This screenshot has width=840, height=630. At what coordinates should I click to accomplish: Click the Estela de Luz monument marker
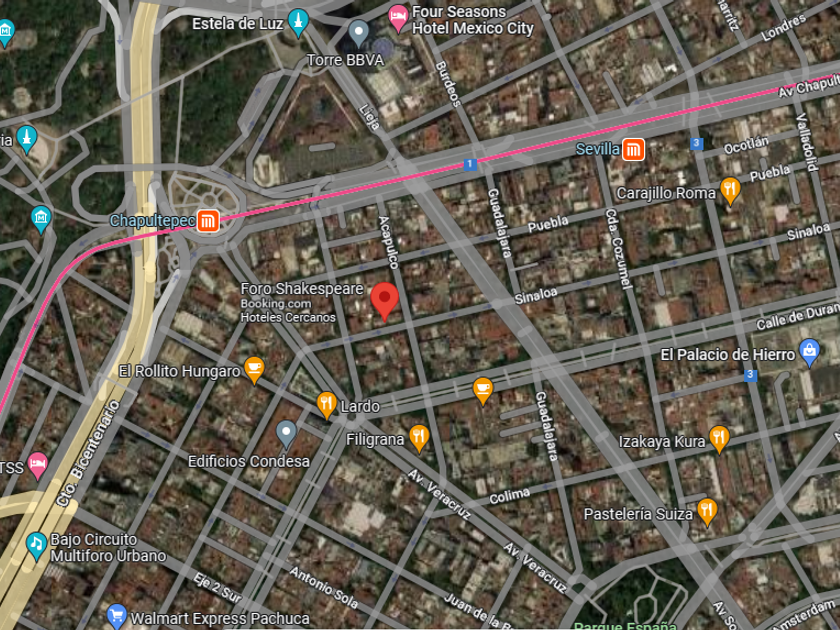[298, 23]
